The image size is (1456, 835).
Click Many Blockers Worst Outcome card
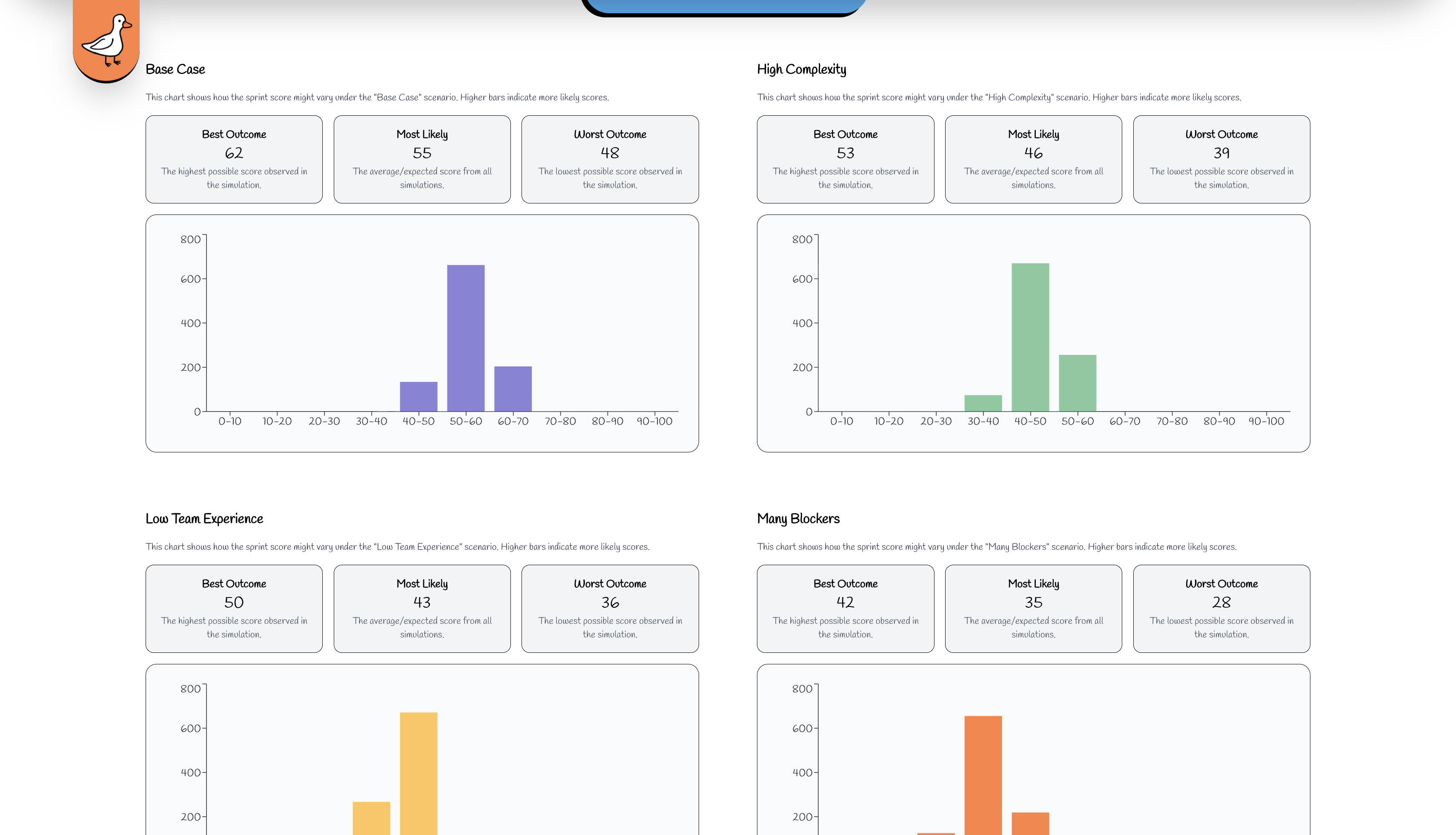(x=1221, y=609)
